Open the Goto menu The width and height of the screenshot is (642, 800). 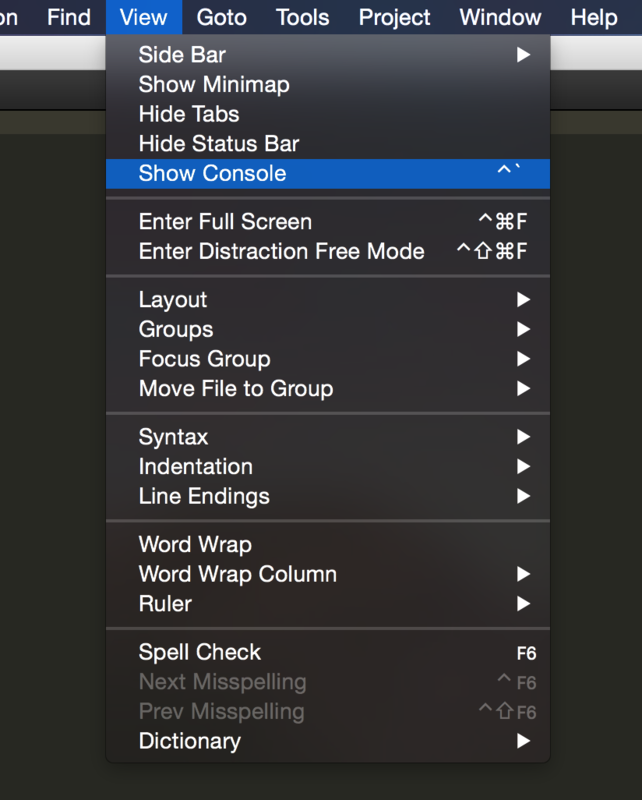tap(221, 17)
